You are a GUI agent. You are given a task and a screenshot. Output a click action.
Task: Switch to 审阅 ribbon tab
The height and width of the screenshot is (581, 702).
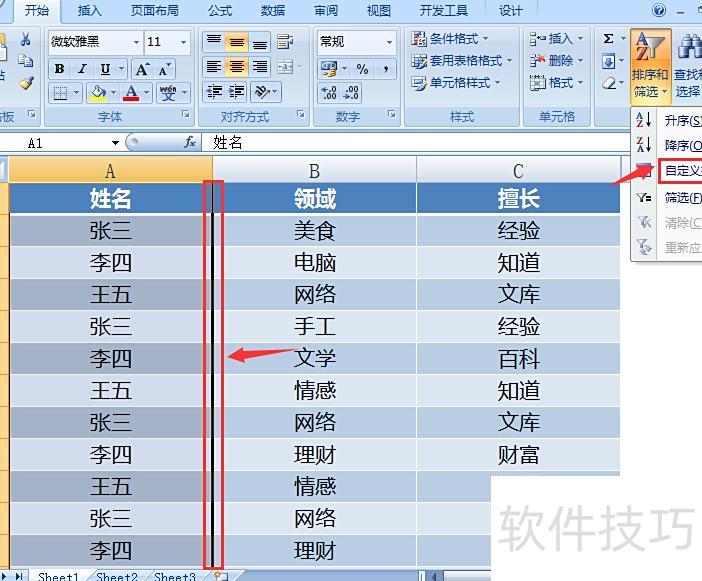(326, 10)
